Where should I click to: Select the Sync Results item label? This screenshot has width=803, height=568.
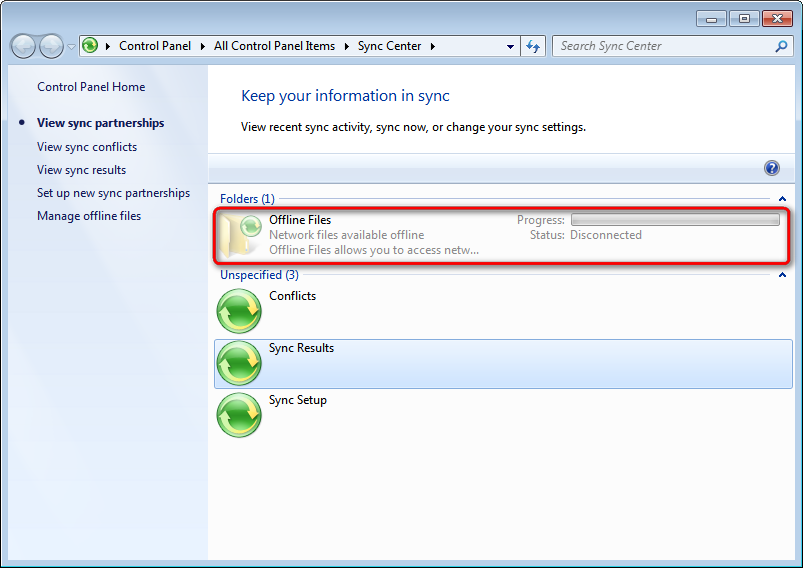pyautogui.click(x=302, y=348)
